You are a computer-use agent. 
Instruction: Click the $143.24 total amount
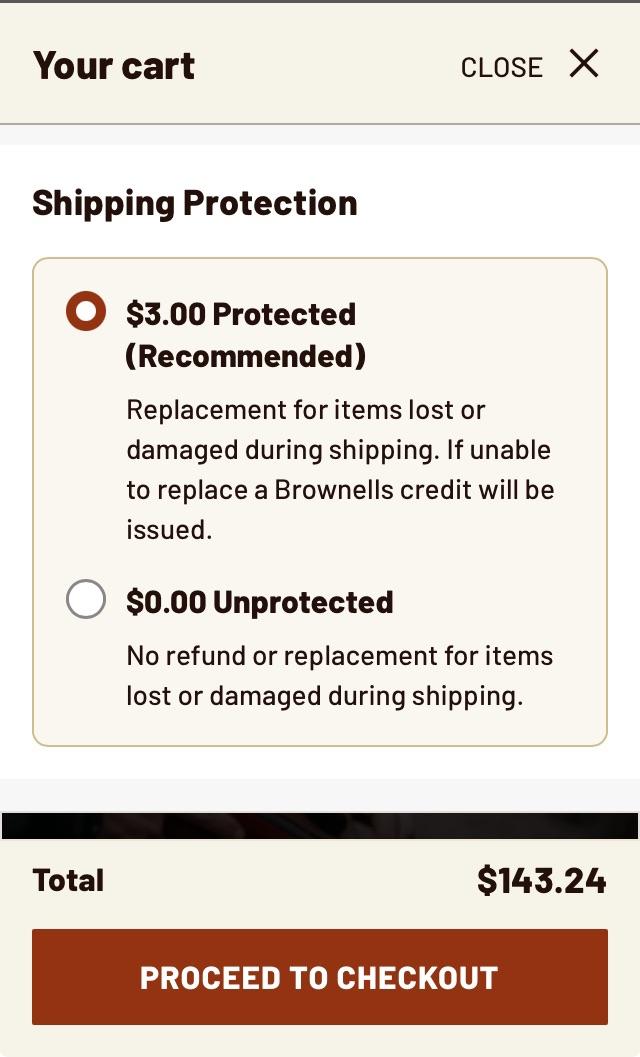542,879
